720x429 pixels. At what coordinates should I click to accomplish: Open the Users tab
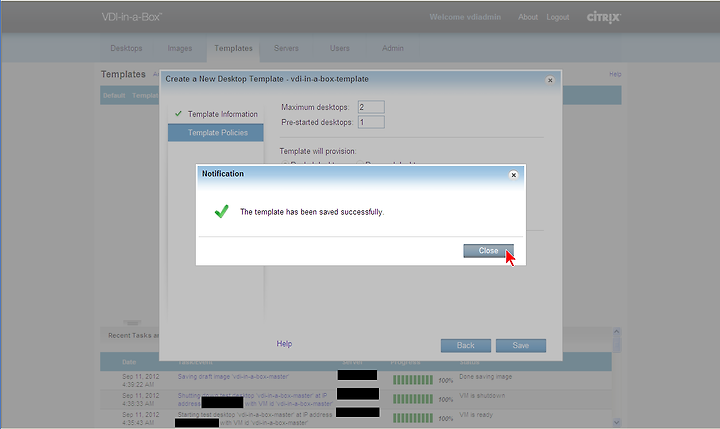click(339, 48)
